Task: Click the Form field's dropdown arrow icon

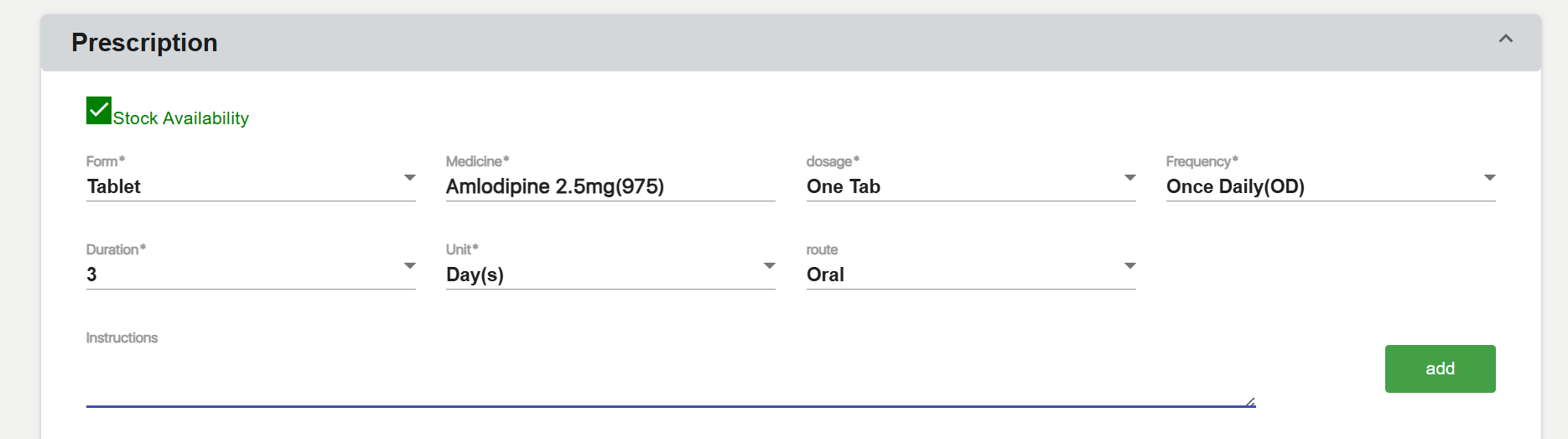Action: pos(409,178)
